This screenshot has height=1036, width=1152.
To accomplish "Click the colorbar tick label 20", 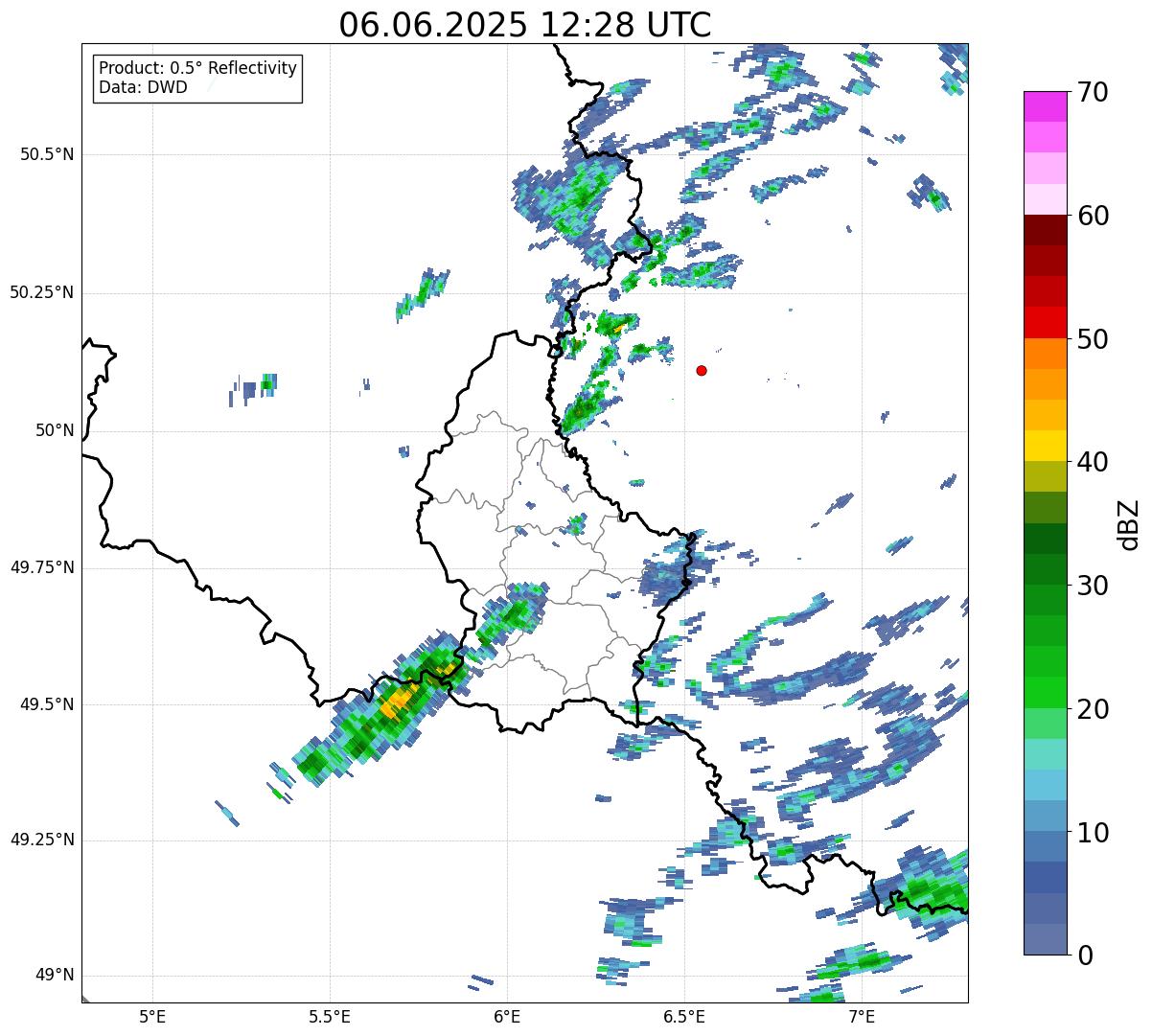I will (x=1093, y=709).
